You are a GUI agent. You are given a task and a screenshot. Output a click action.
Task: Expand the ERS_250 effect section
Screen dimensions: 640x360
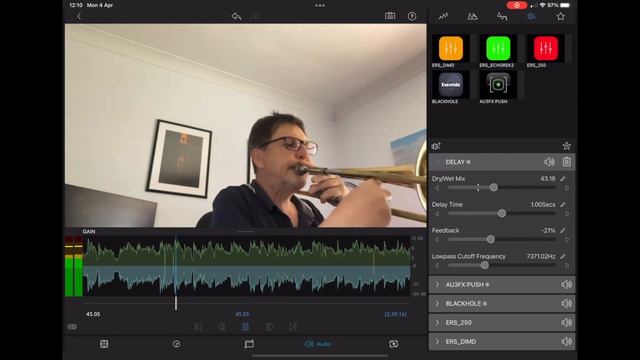click(437, 322)
